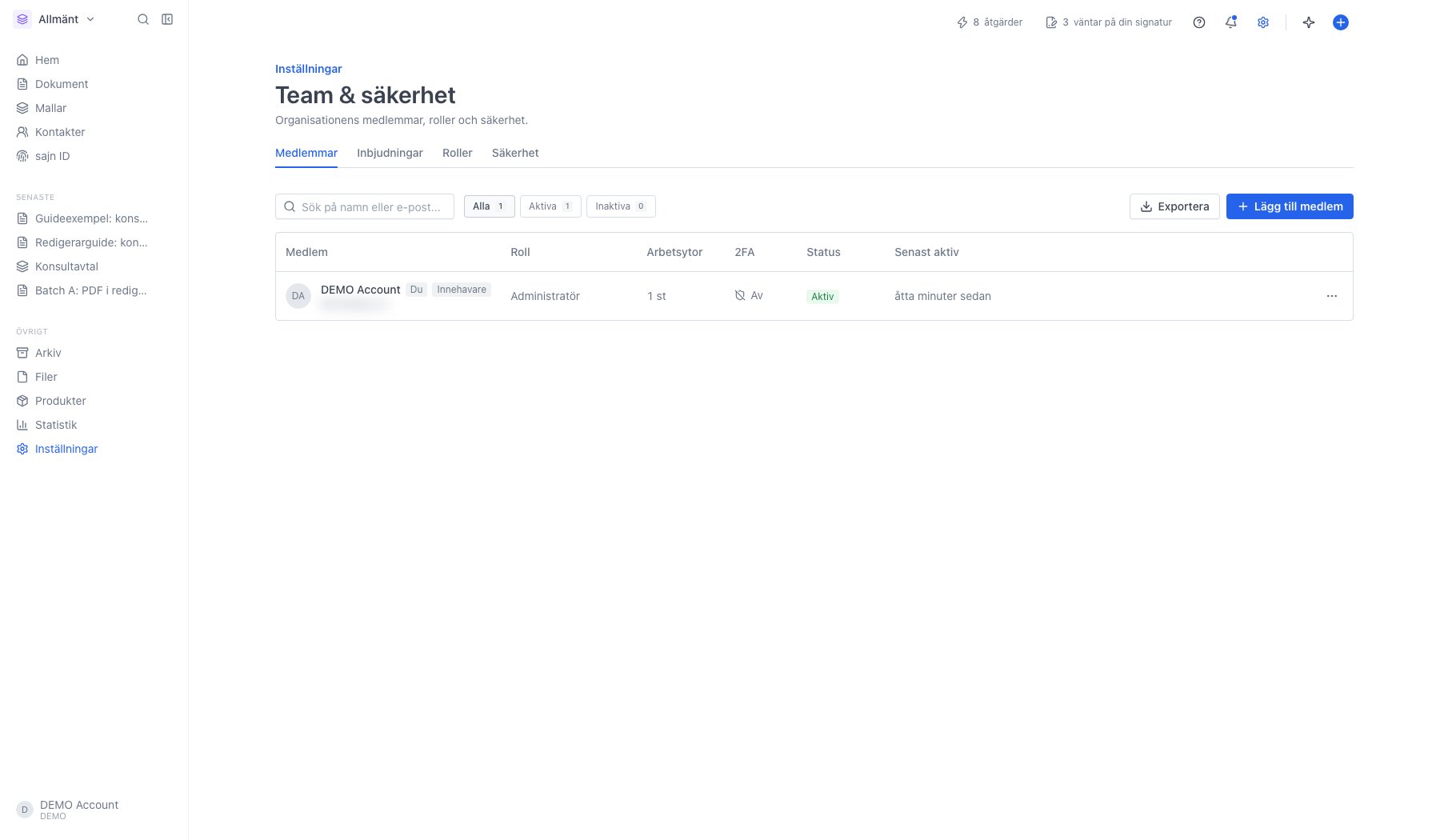Screen dimensions: 1440x840
Task: Switch to the Roller tab
Action: tap(458, 153)
